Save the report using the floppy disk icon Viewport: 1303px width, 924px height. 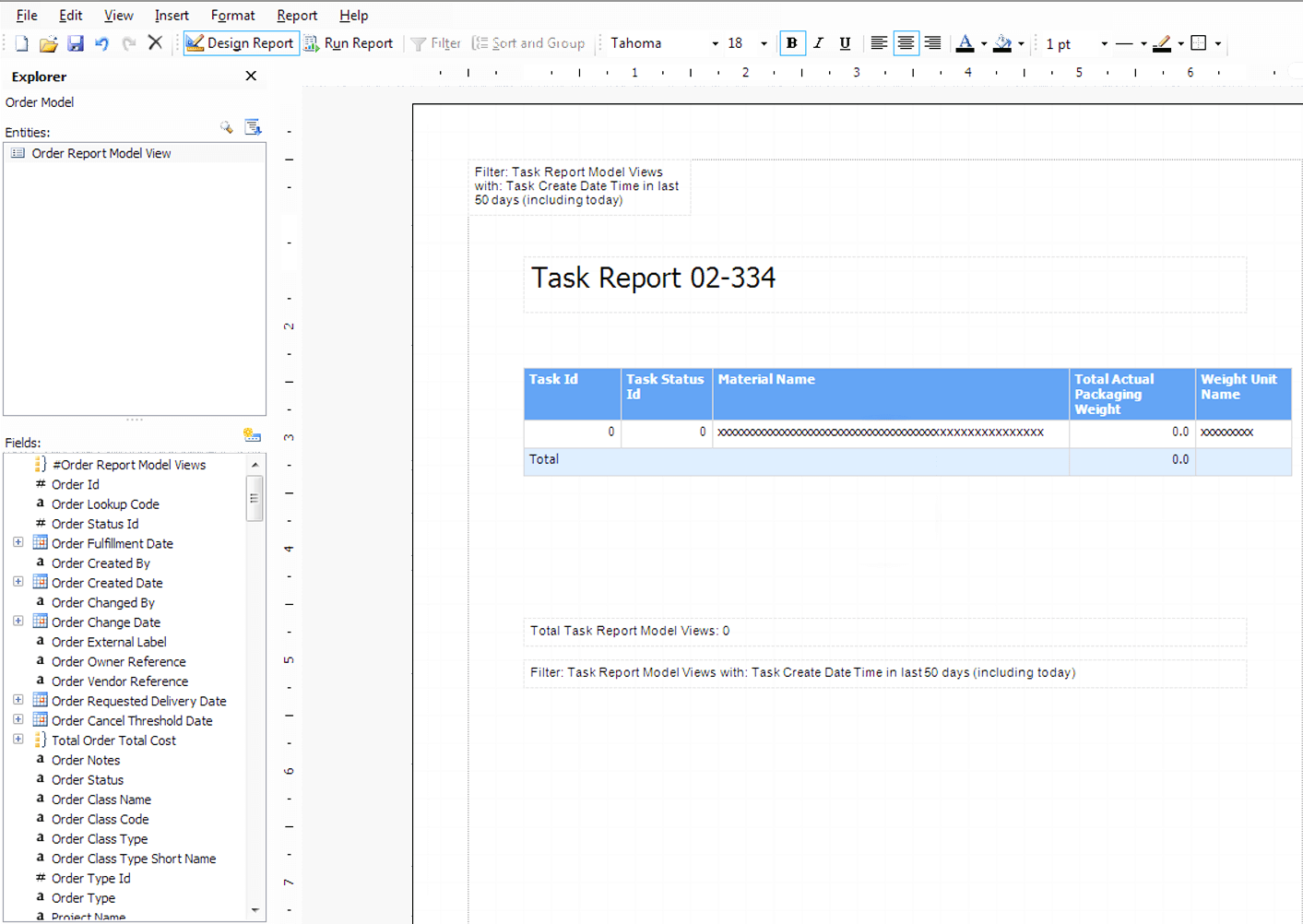76,43
